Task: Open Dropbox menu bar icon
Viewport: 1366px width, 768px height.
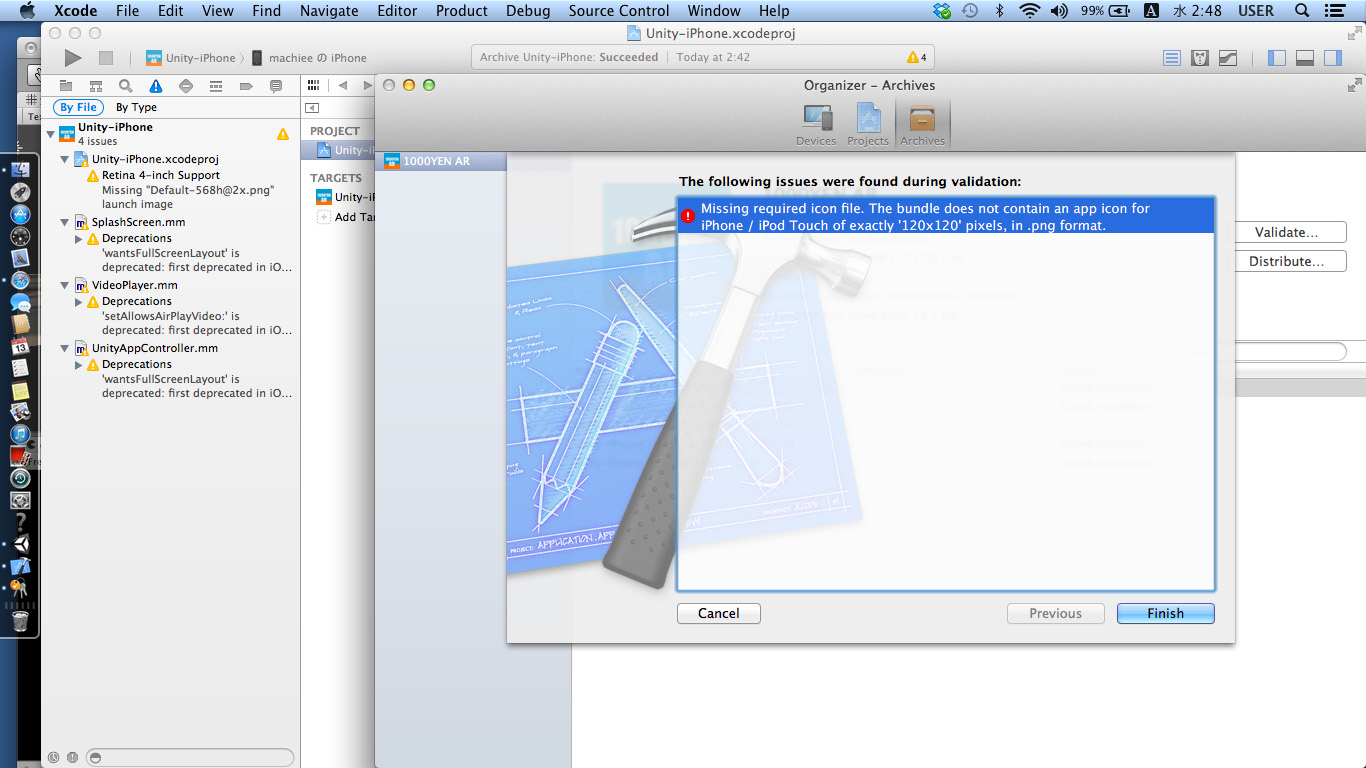Action: click(943, 11)
